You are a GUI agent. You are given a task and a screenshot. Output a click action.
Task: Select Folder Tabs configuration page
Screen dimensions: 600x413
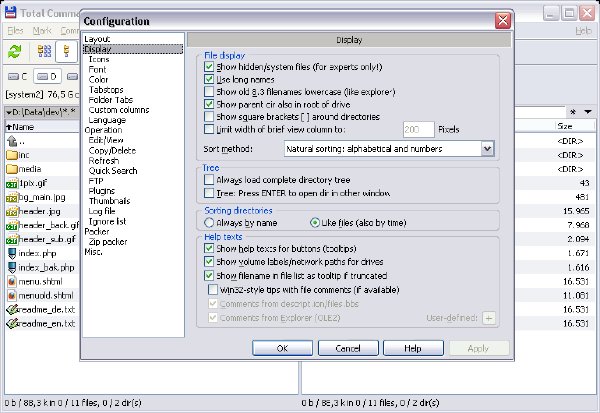pyautogui.click(x=111, y=100)
